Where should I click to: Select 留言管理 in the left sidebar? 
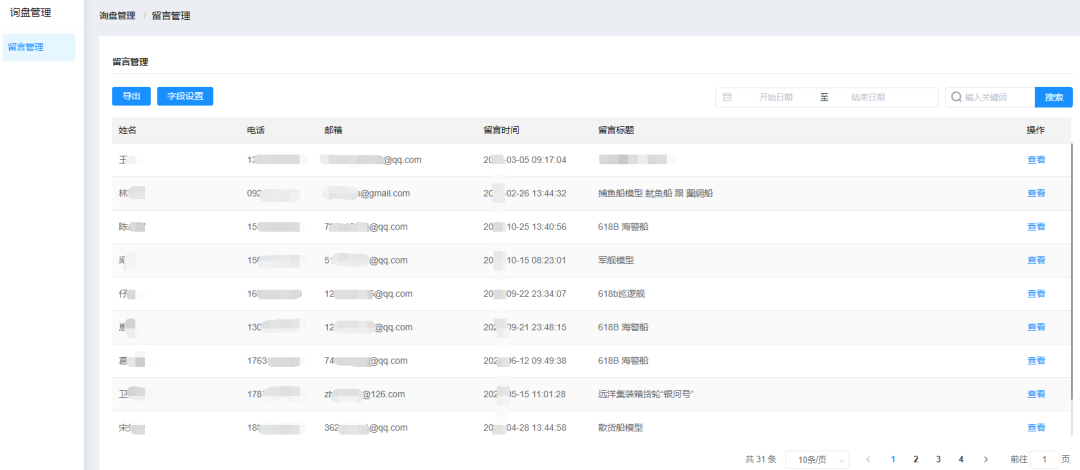click(39, 47)
